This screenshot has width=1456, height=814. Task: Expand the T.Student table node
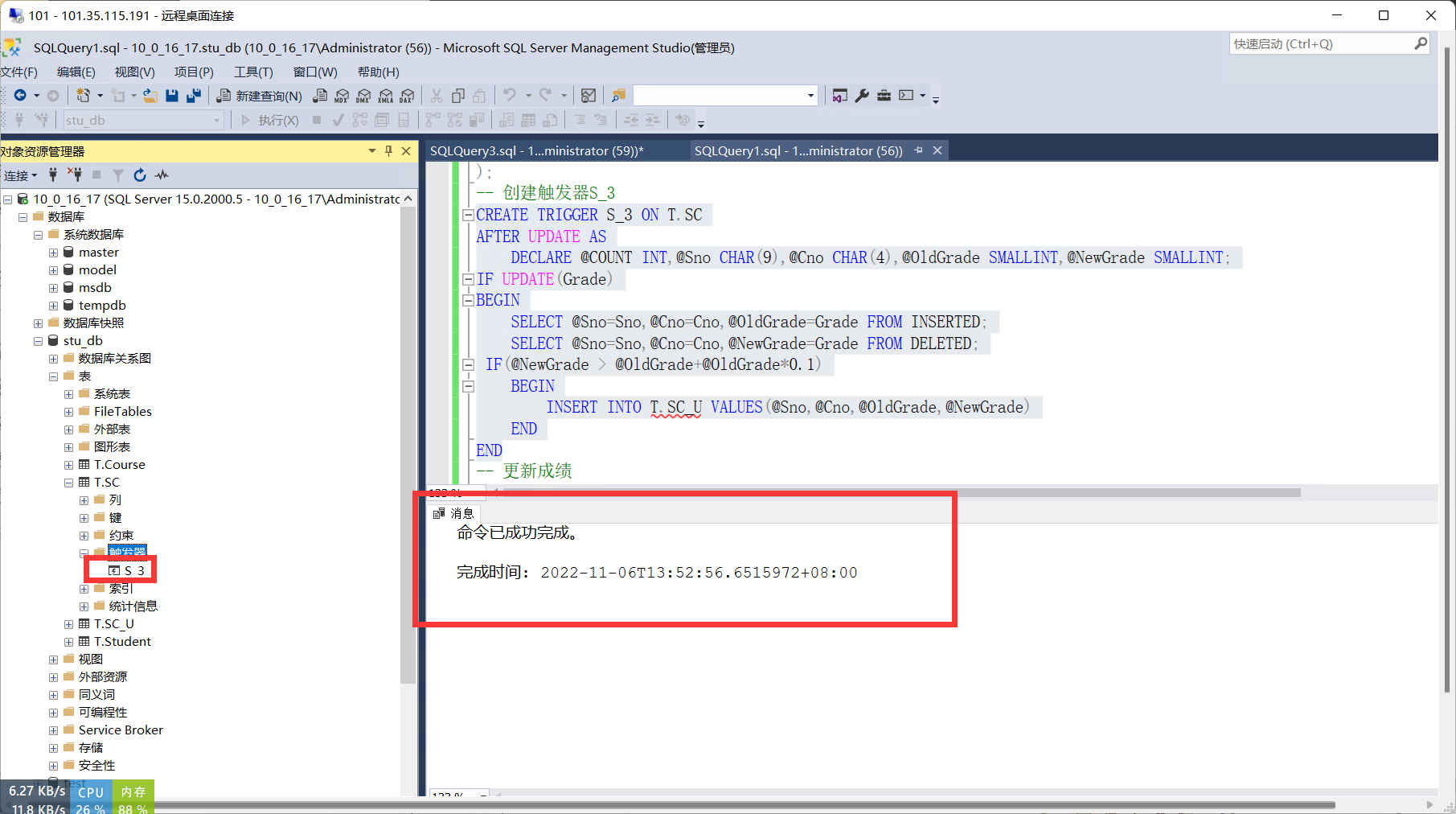click(69, 642)
